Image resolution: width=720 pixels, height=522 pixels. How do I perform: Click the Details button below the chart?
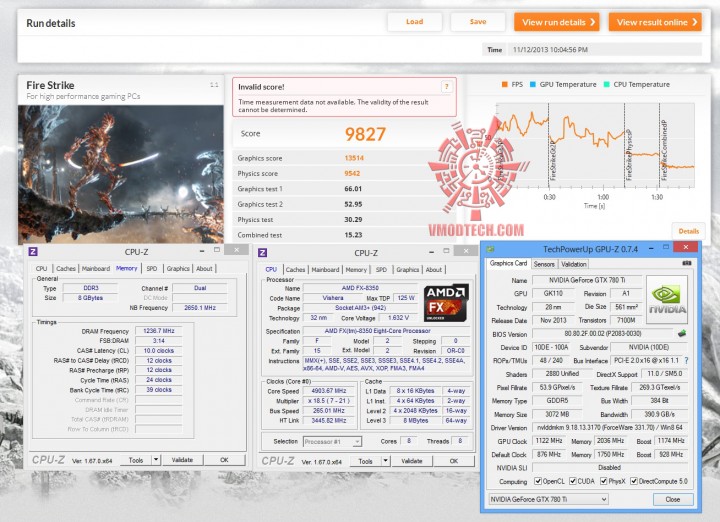tap(689, 231)
